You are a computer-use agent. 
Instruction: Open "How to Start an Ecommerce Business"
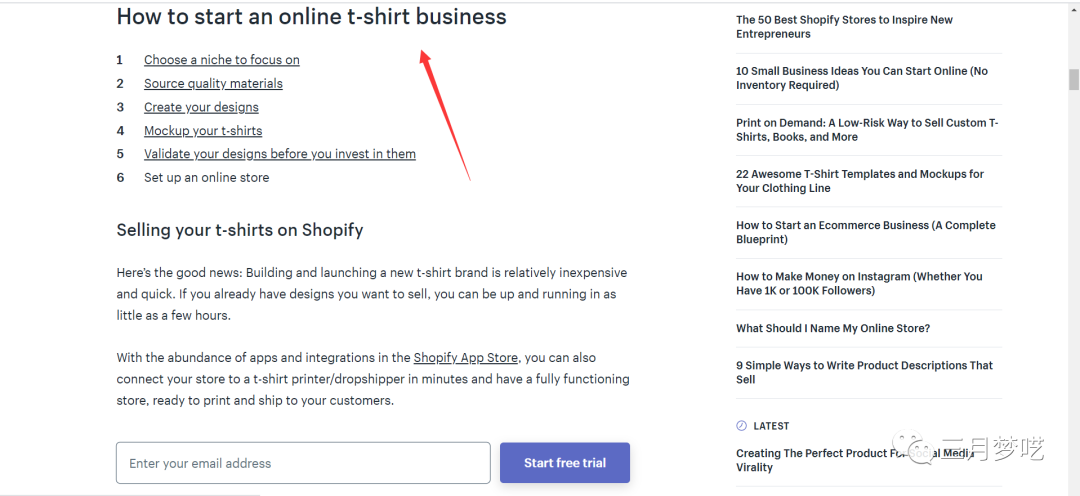[x=865, y=232]
